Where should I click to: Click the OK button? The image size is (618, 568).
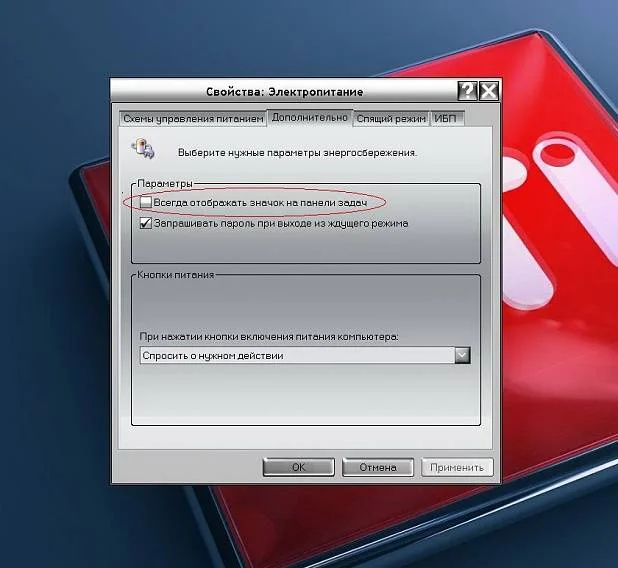click(298, 467)
